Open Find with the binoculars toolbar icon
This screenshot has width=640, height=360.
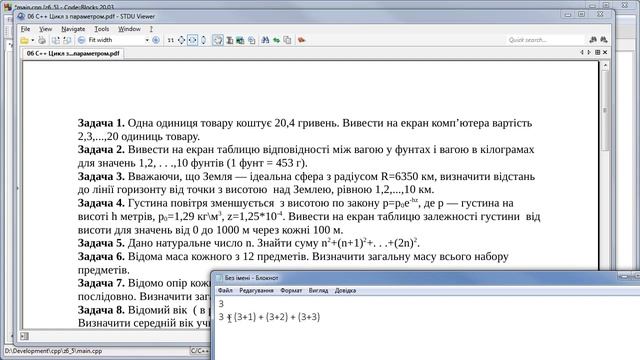(x=265, y=40)
